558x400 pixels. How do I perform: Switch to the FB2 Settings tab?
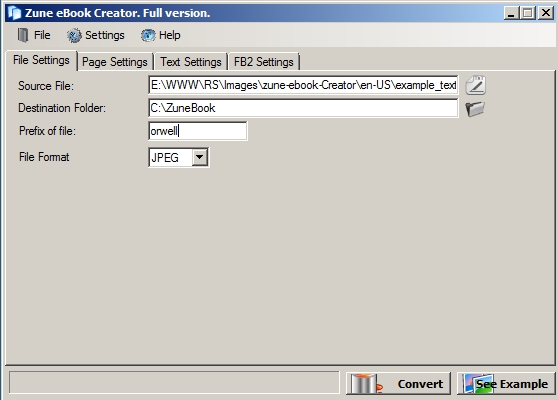point(264,62)
